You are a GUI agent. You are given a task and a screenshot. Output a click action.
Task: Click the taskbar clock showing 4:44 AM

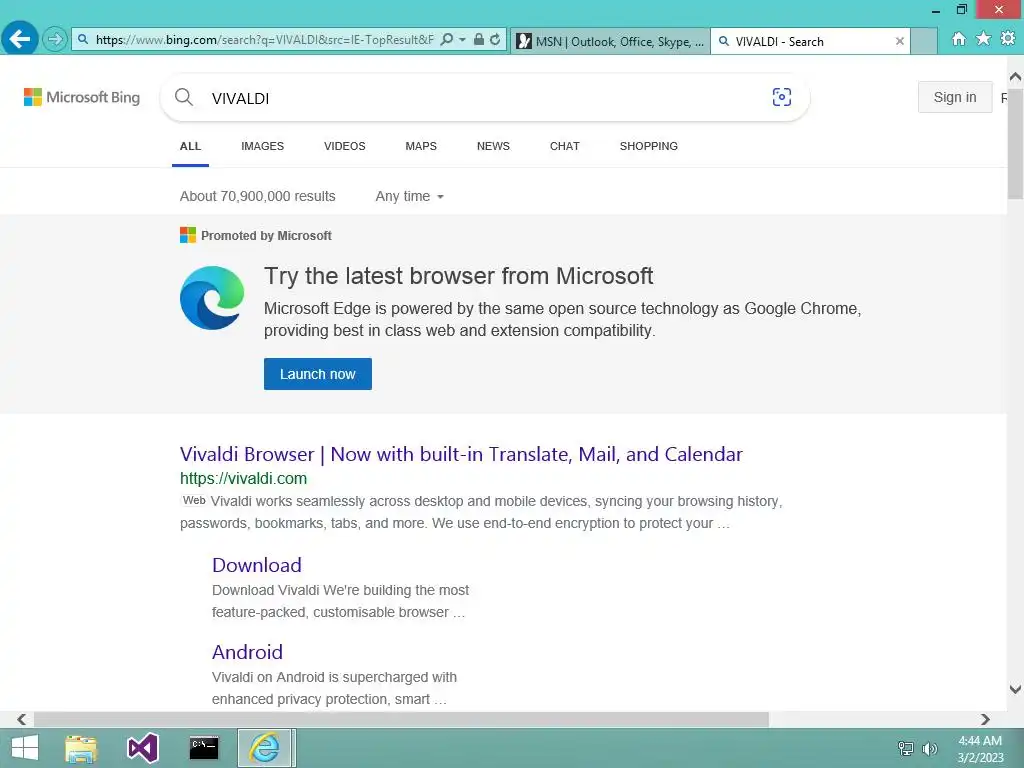980,749
